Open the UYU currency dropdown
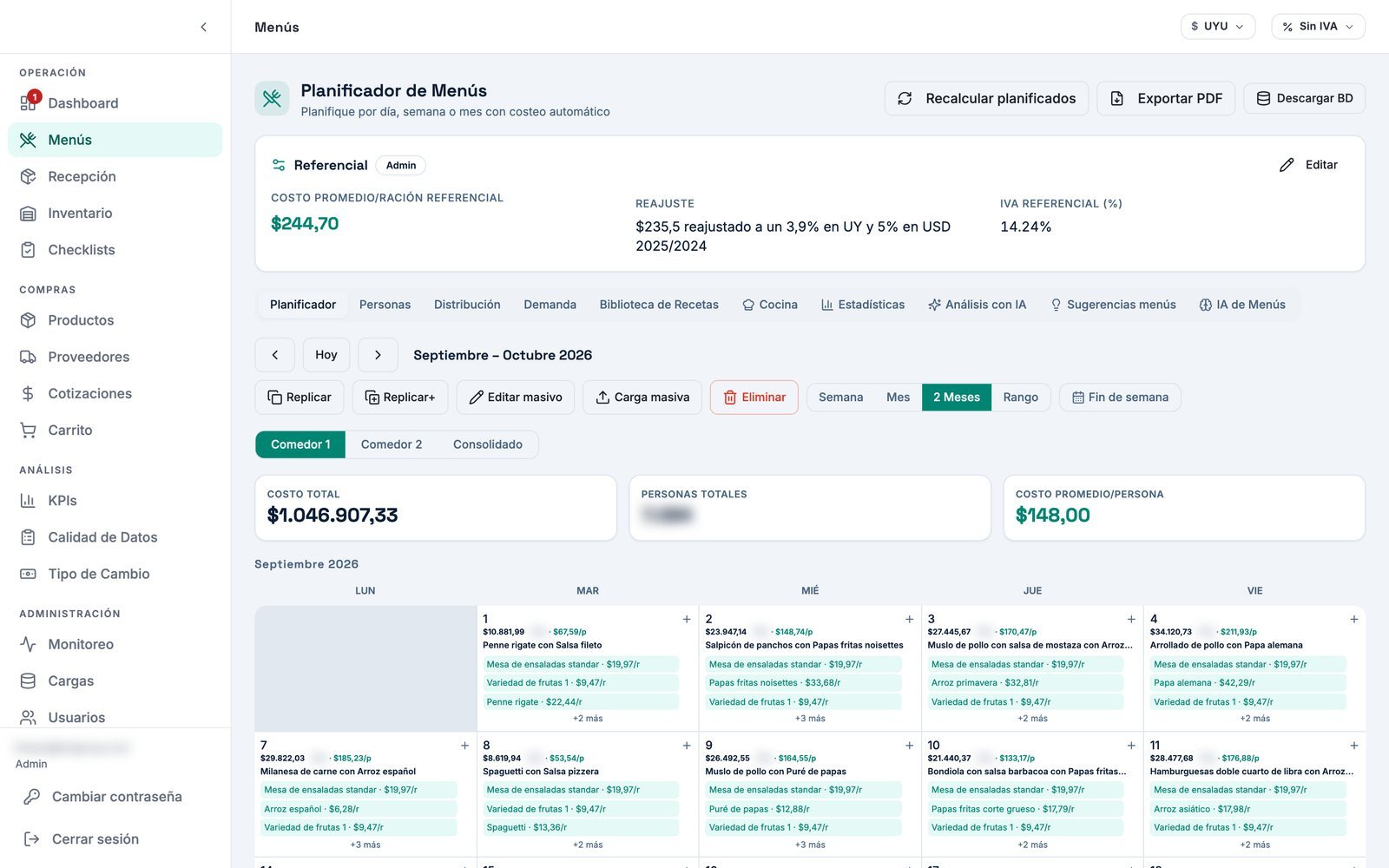Image resolution: width=1389 pixels, height=868 pixels. tap(1217, 27)
